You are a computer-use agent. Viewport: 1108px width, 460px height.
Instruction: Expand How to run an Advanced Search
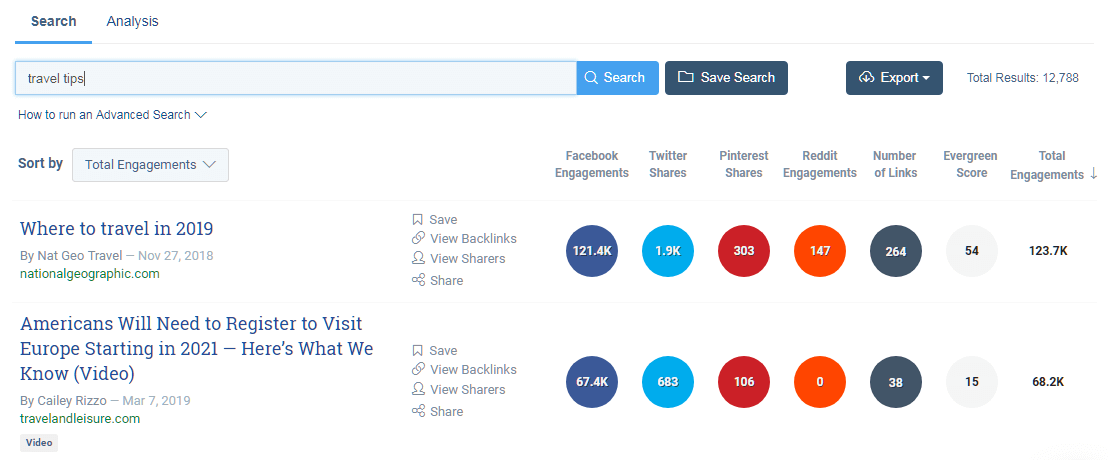[112, 115]
